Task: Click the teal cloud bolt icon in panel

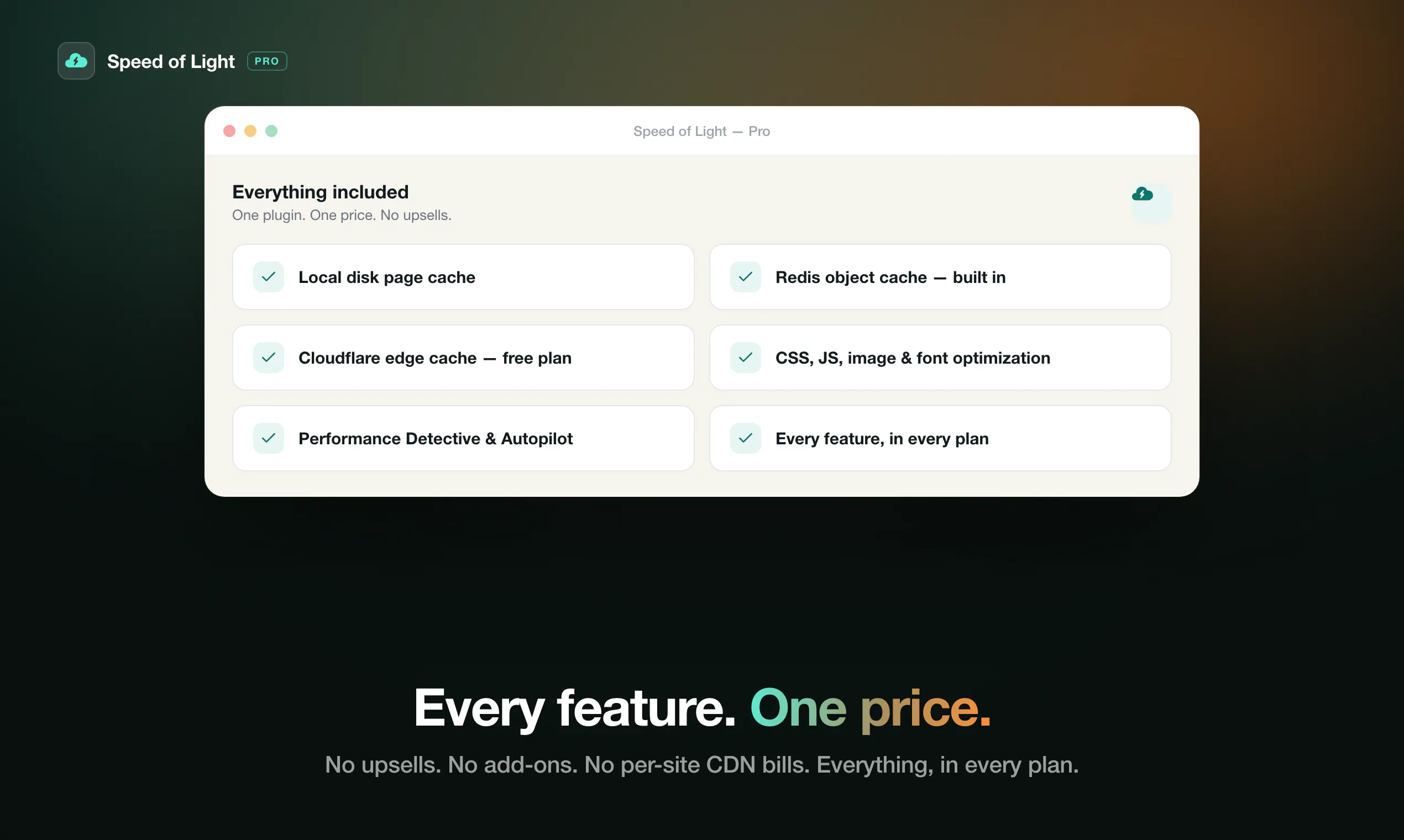Action: coord(1143,194)
